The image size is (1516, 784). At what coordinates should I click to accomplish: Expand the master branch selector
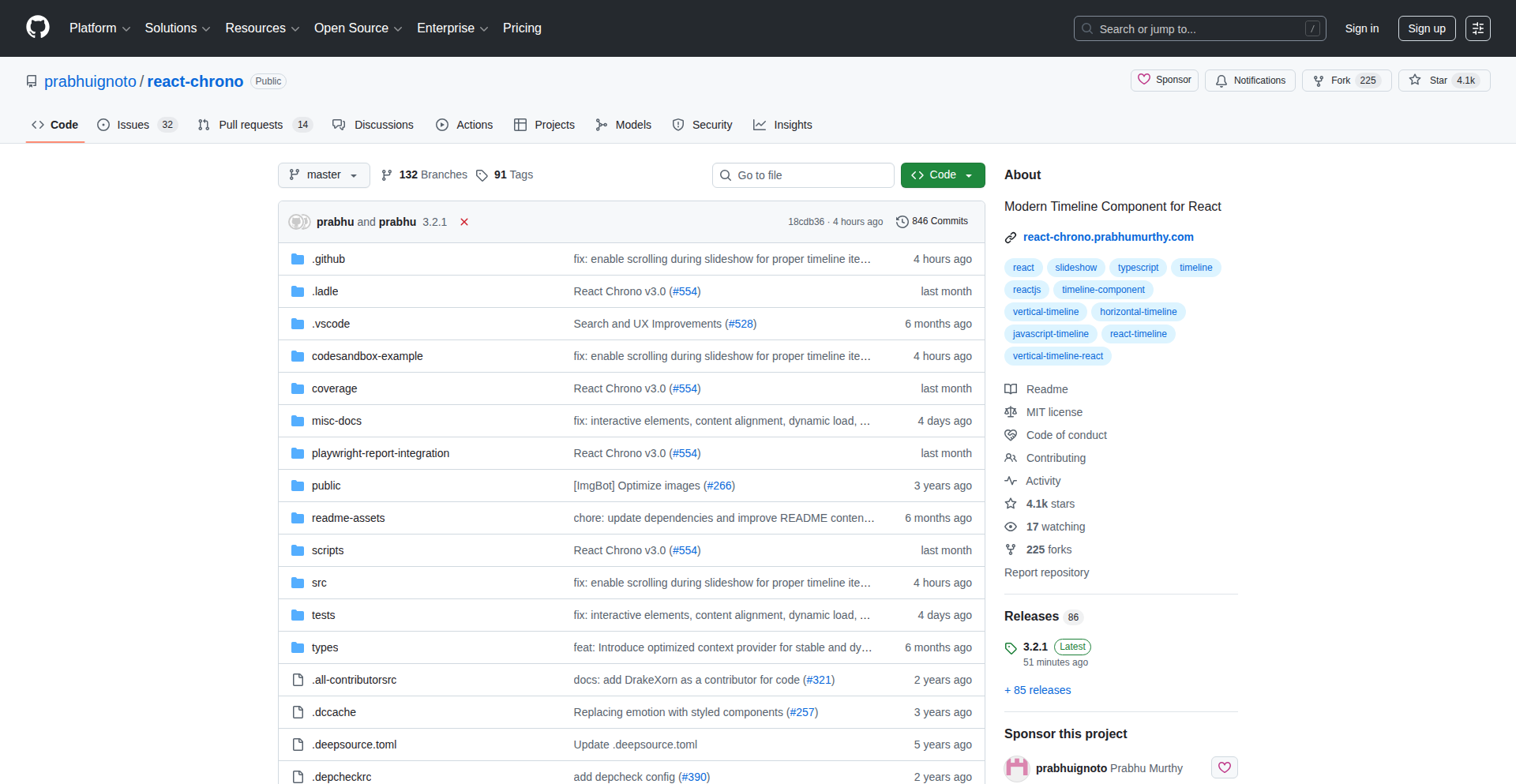[324, 174]
